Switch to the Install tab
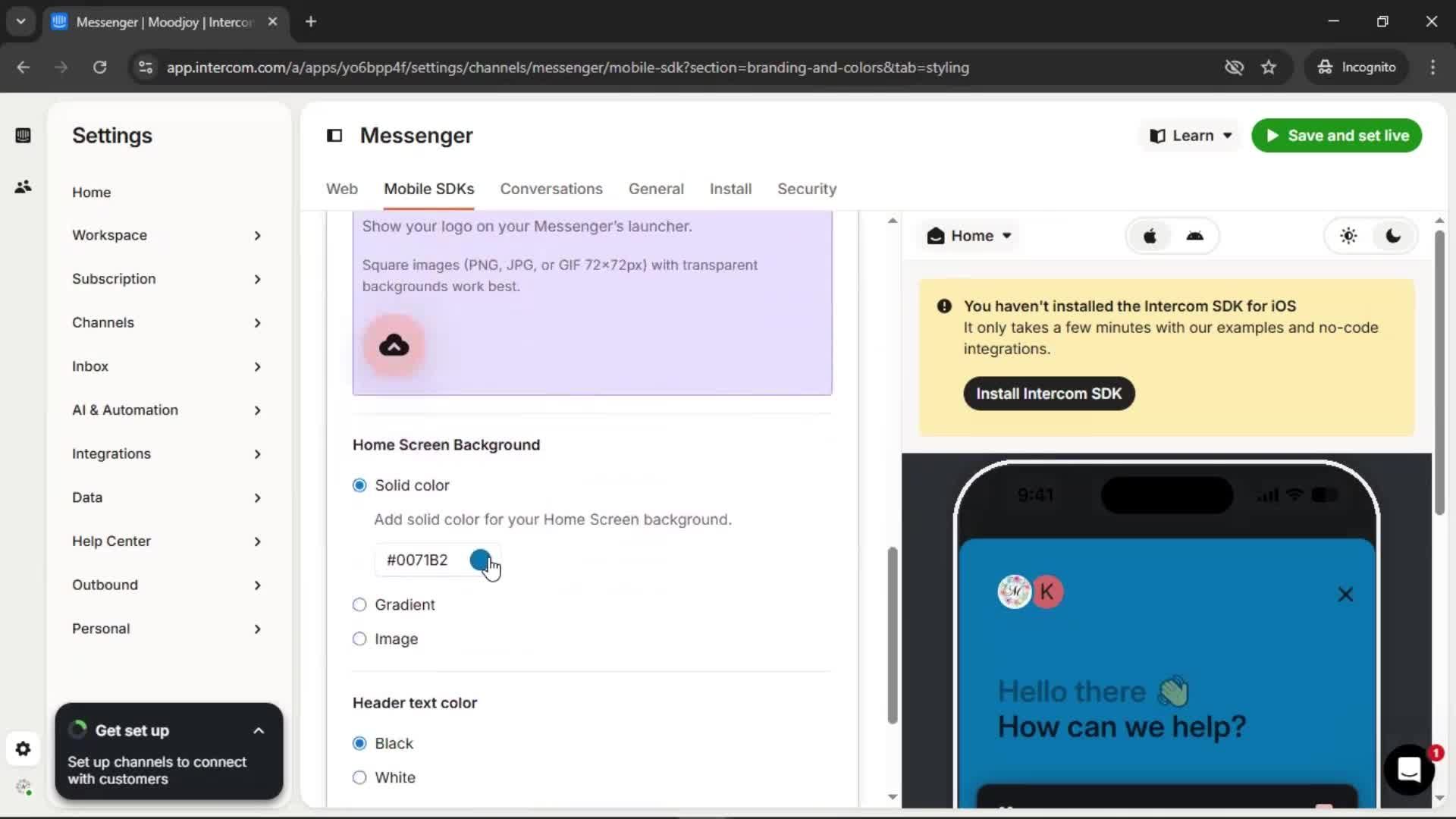 [x=730, y=189]
